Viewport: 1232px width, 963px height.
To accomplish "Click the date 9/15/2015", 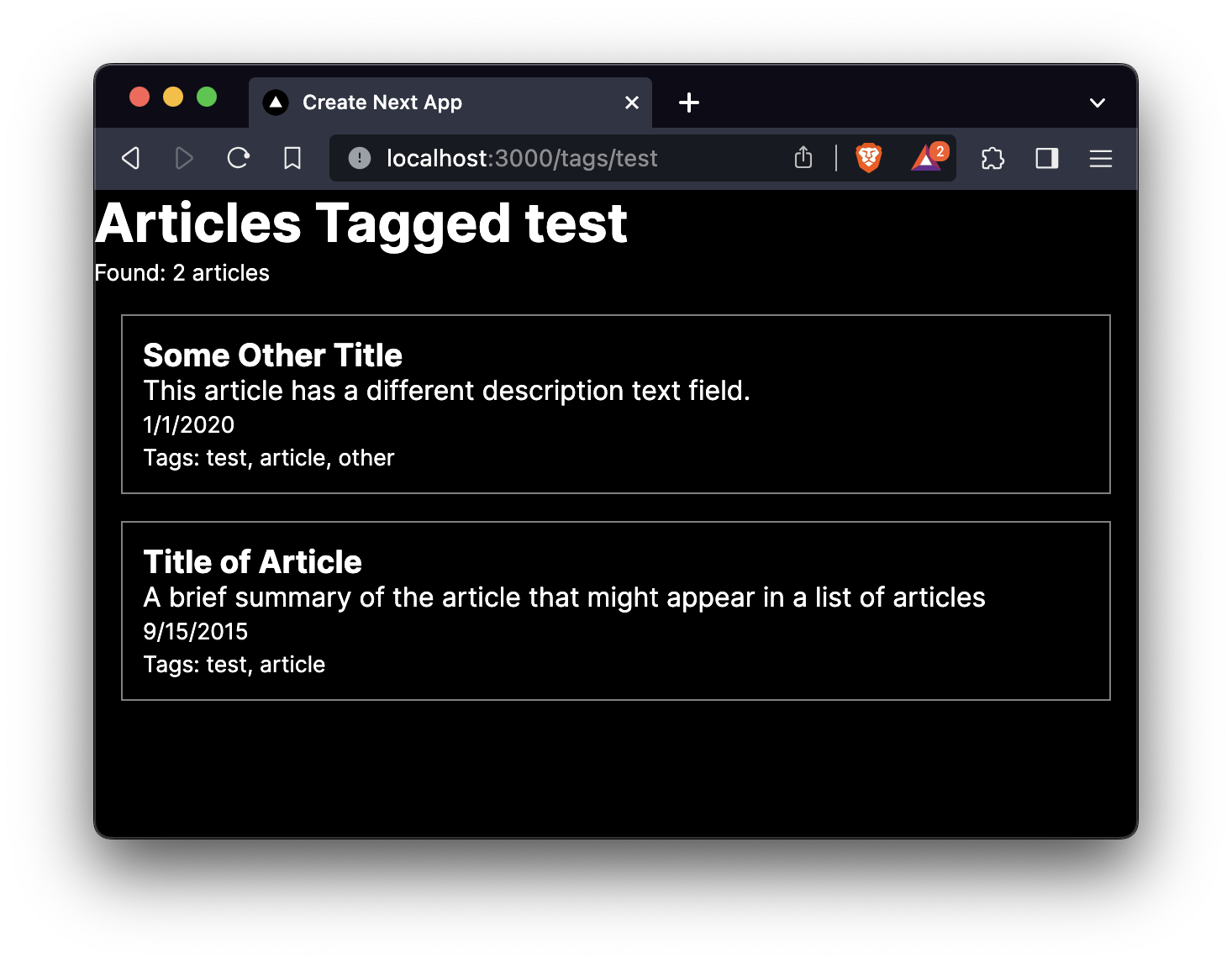I will pos(195,631).
